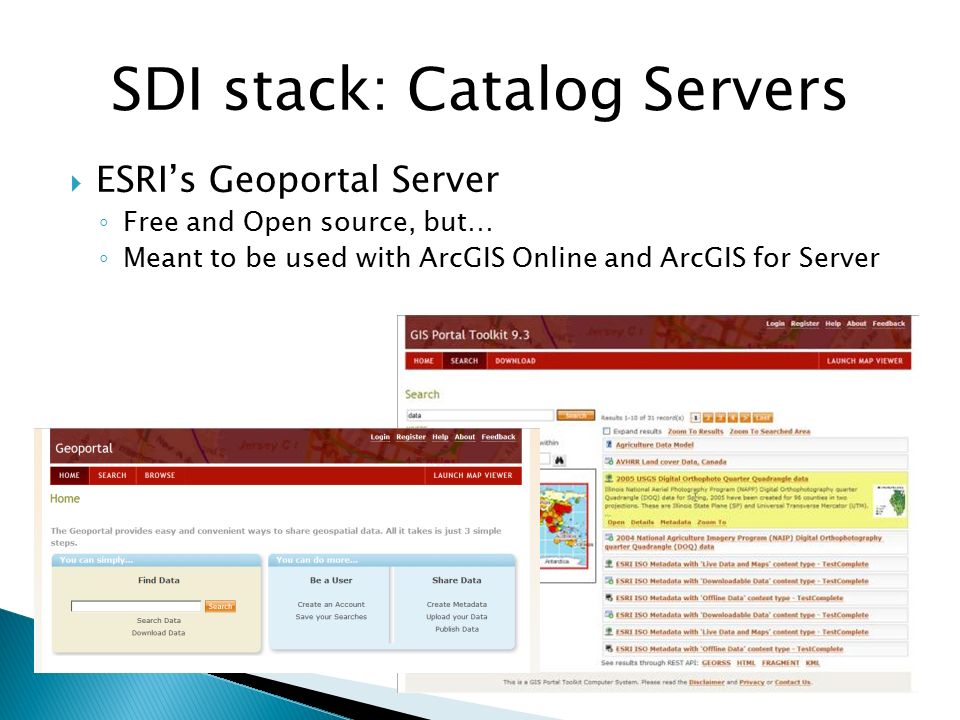Open the HOME tab in GIS Portal Toolkit
This screenshot has height=720, width=960.
(x=424, y=361)
